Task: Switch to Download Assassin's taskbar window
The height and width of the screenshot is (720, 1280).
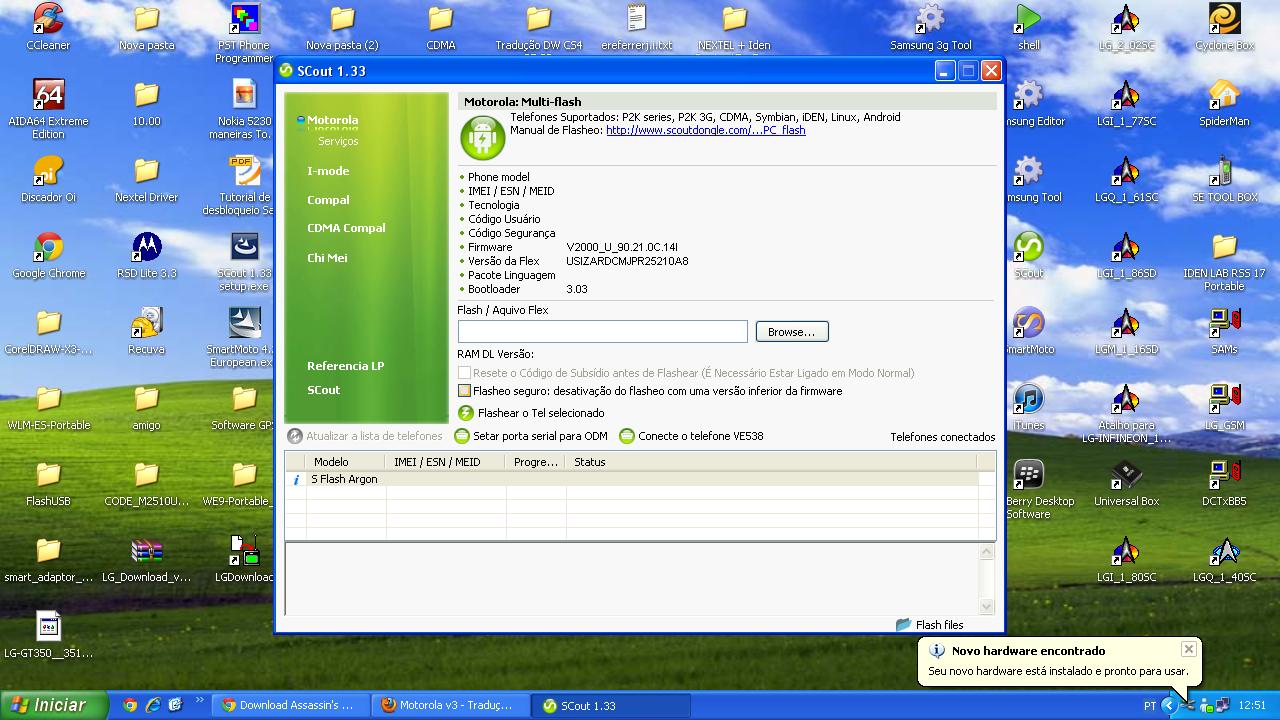Action: 290,705
